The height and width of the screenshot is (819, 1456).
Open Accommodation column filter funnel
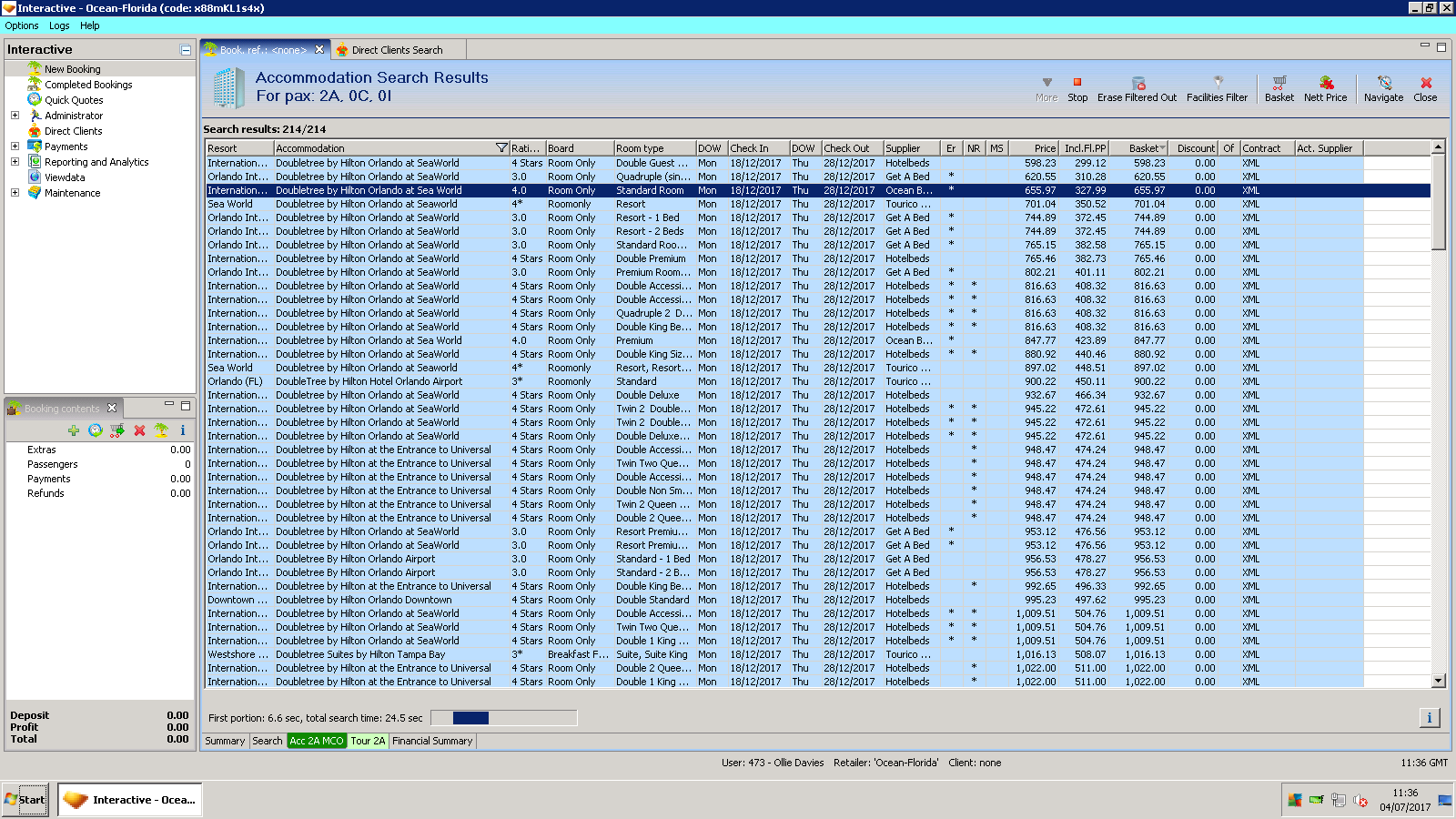coord(500,148)
